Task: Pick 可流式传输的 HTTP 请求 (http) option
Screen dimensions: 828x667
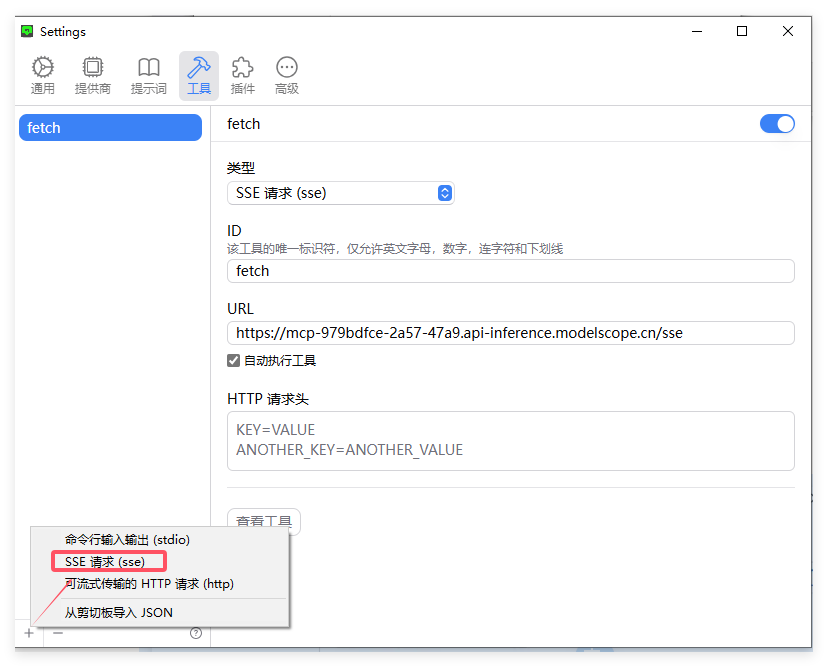Action: pos(149,583)
